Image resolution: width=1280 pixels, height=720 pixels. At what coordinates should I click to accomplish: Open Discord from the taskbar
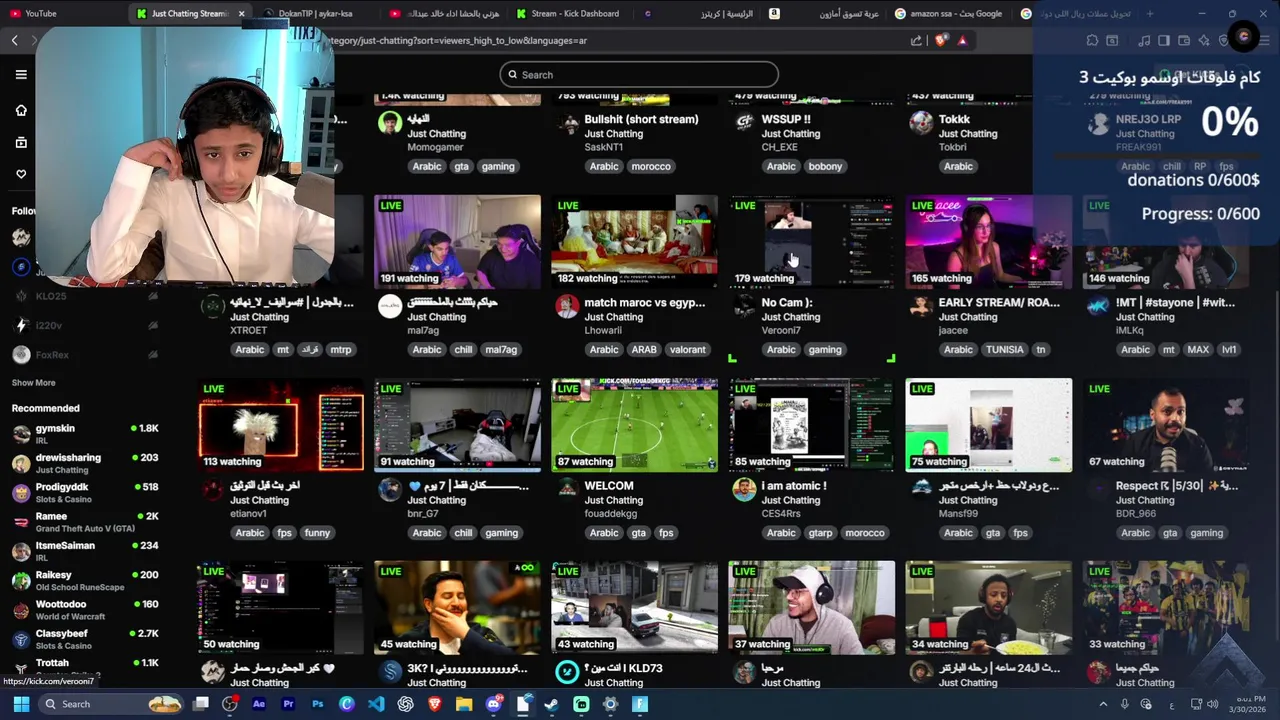[493, 704]
